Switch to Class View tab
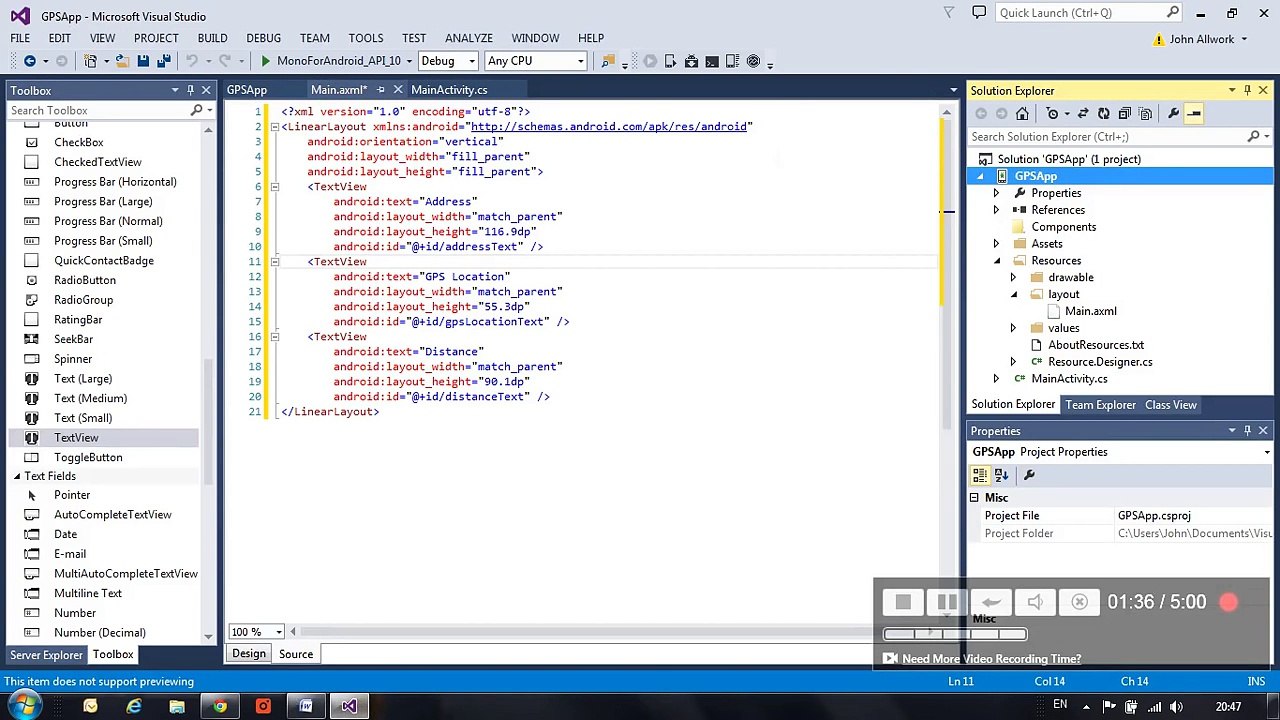This screenshot has width=1280, height=720. pyautogui.click(x=1170, y=405)
